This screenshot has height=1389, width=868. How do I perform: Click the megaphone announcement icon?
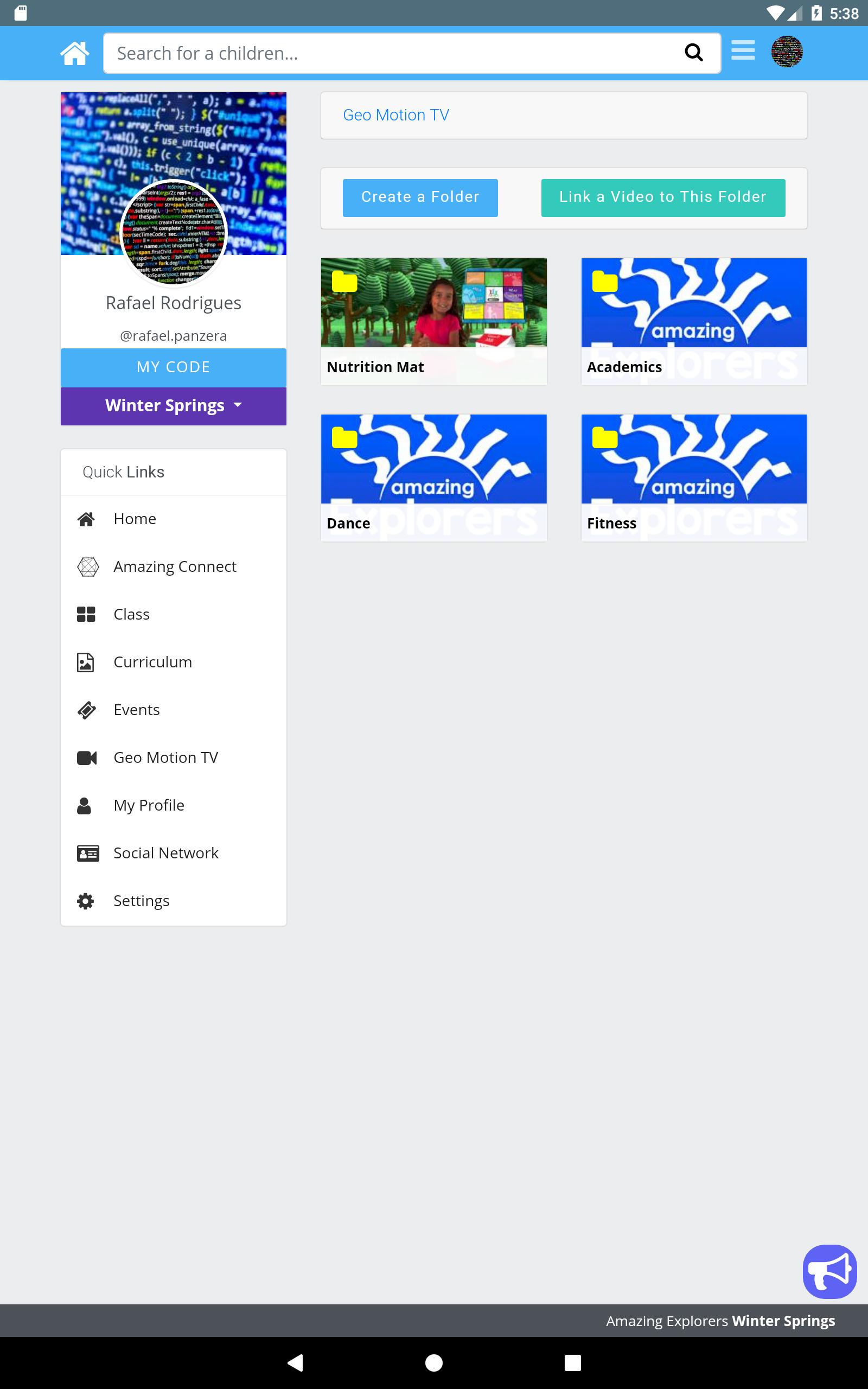(x=829, y=1271)
